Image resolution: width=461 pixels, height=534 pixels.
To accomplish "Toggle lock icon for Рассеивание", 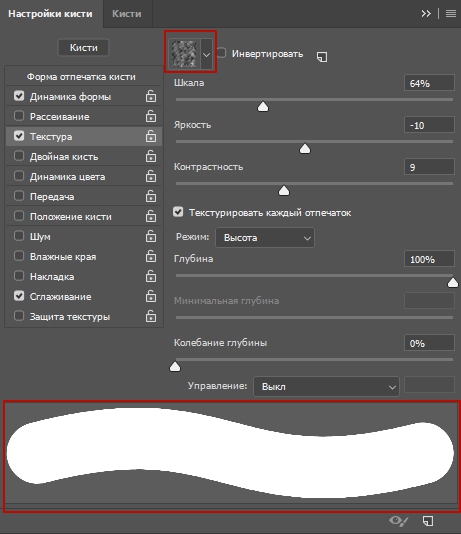I will (151, 116).
